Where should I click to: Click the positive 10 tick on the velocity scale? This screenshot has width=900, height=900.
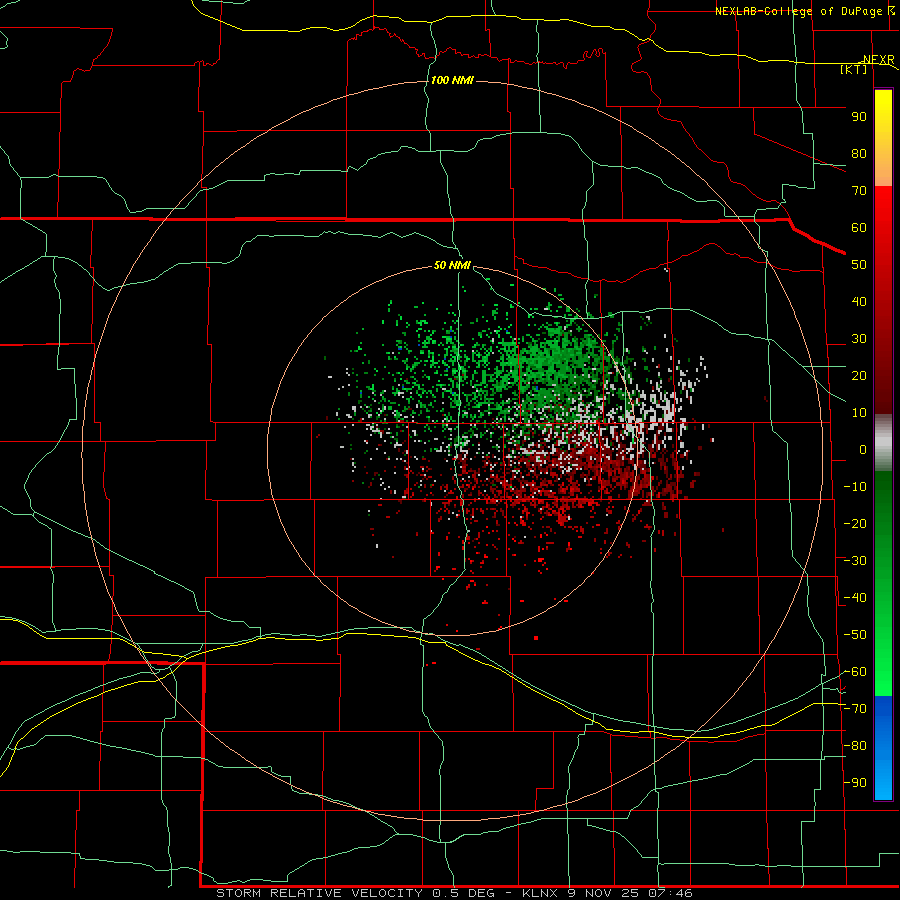click(859, 413)
